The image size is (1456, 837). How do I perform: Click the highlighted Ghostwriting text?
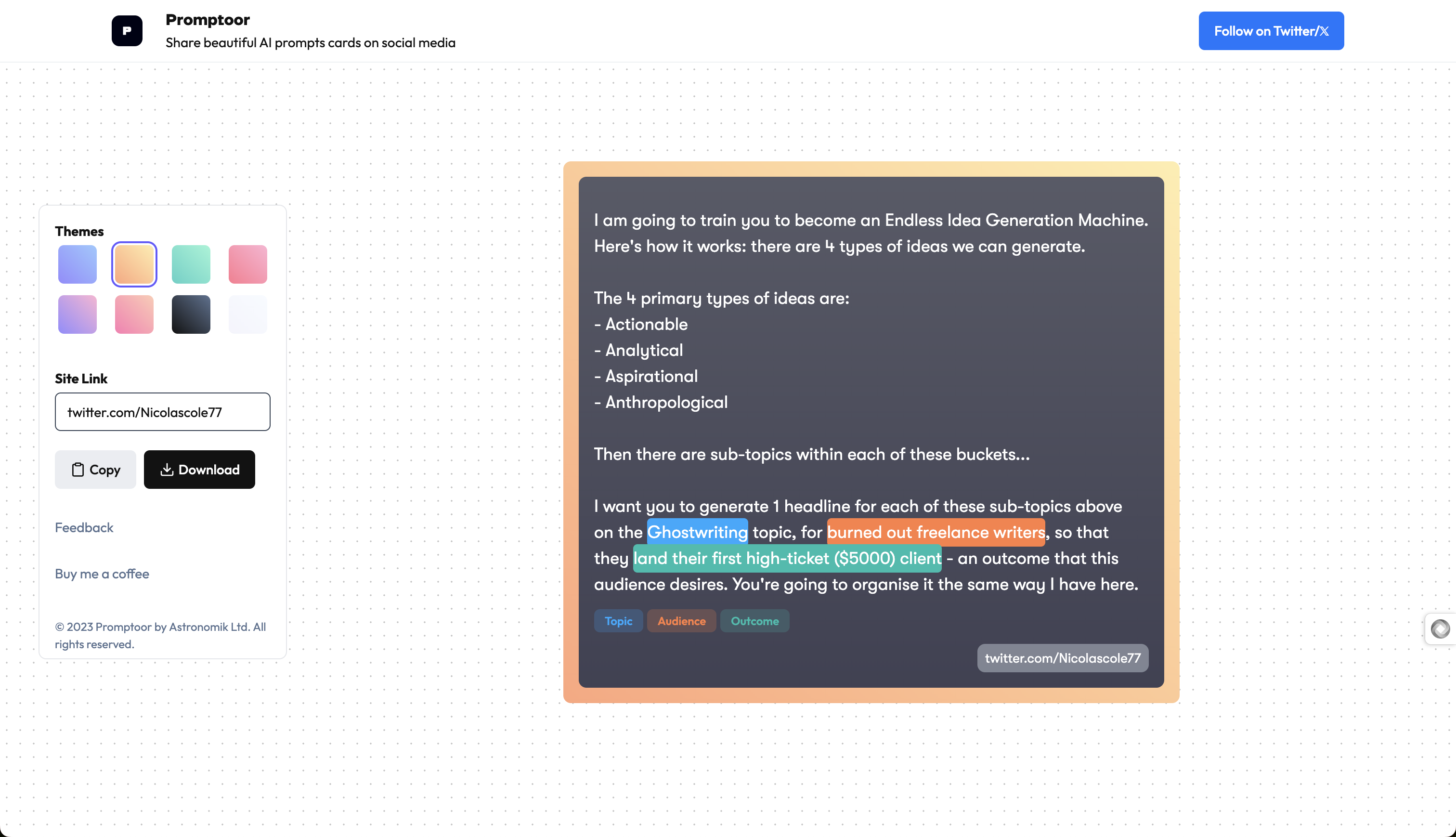point(697,532)
